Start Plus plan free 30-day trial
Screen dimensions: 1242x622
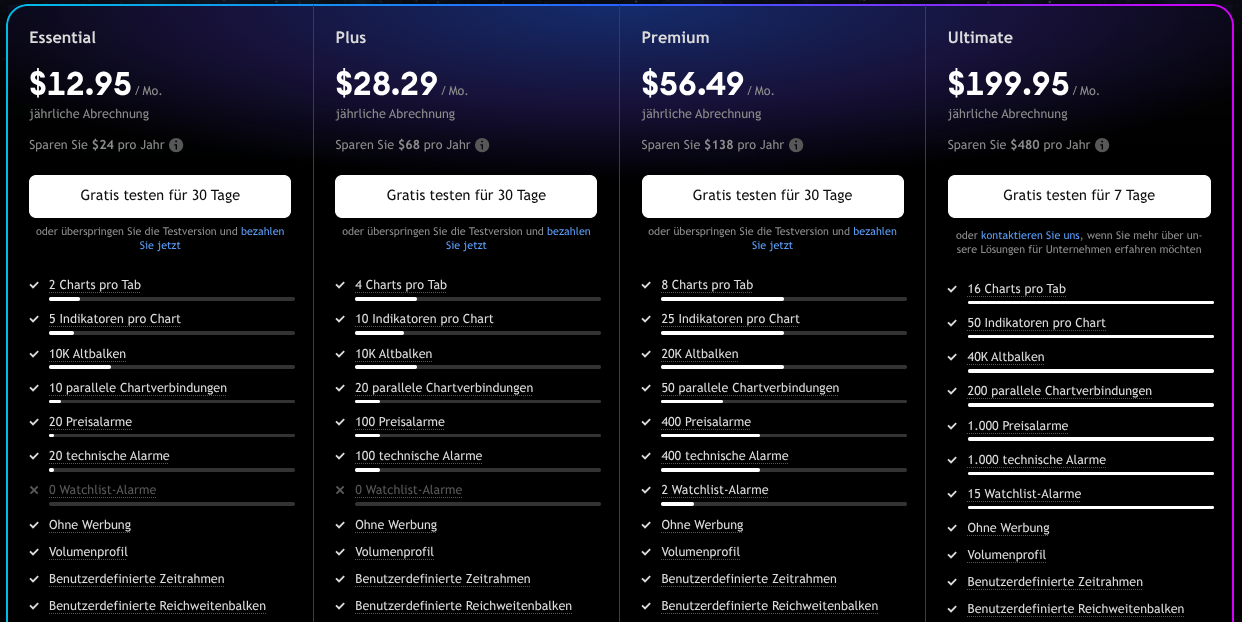coord(466,196)
